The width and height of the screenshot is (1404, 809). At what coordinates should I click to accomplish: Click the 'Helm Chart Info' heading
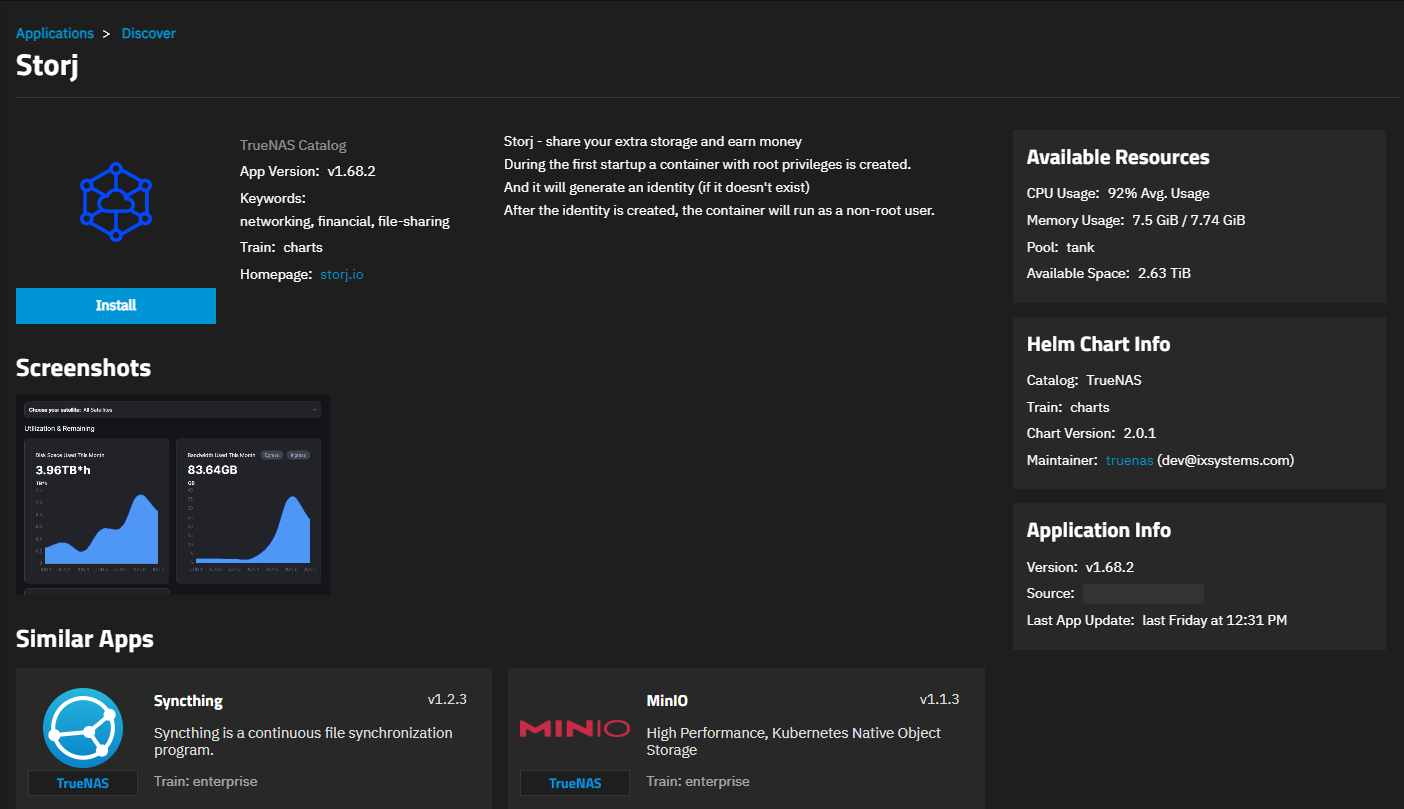click(x=1098, y=344)
